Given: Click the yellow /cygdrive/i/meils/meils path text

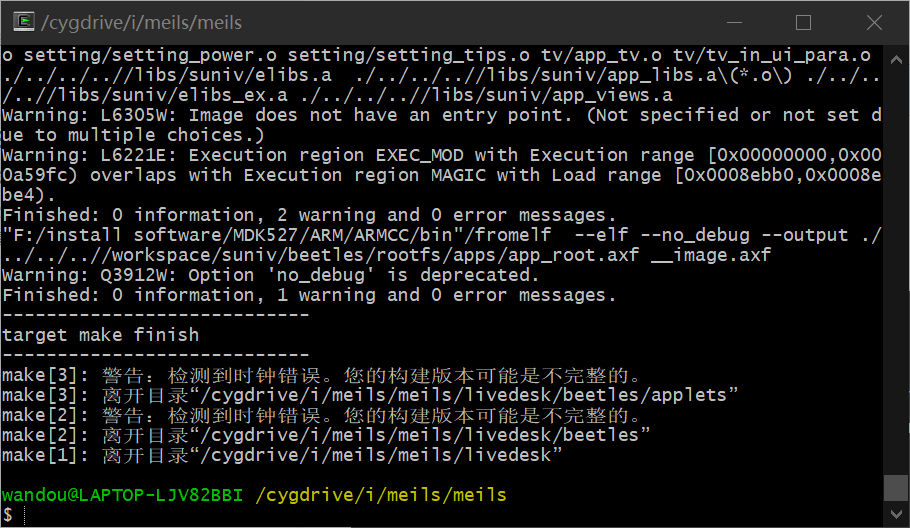Looking at the screenshot, I should 381,495.
